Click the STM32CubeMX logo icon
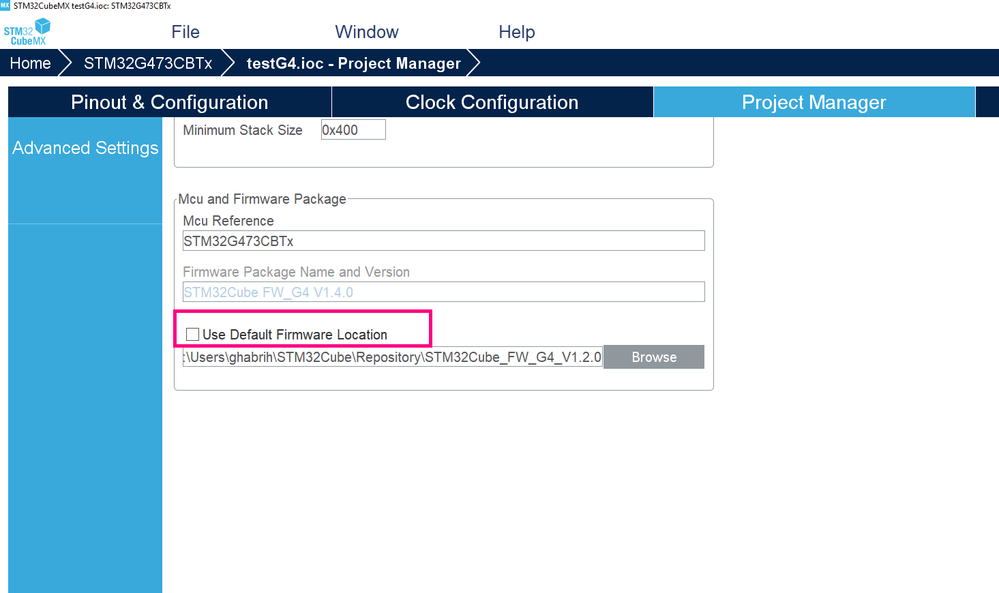The width and height of the screenshot is (999, 593). pos(27,32)
